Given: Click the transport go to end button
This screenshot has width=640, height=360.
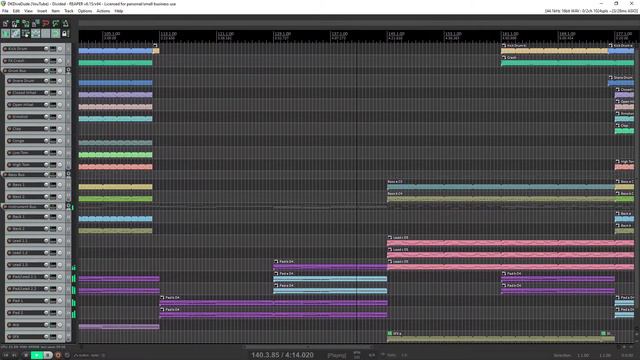Looking at the screenshot, I should (x=15, y=355).
